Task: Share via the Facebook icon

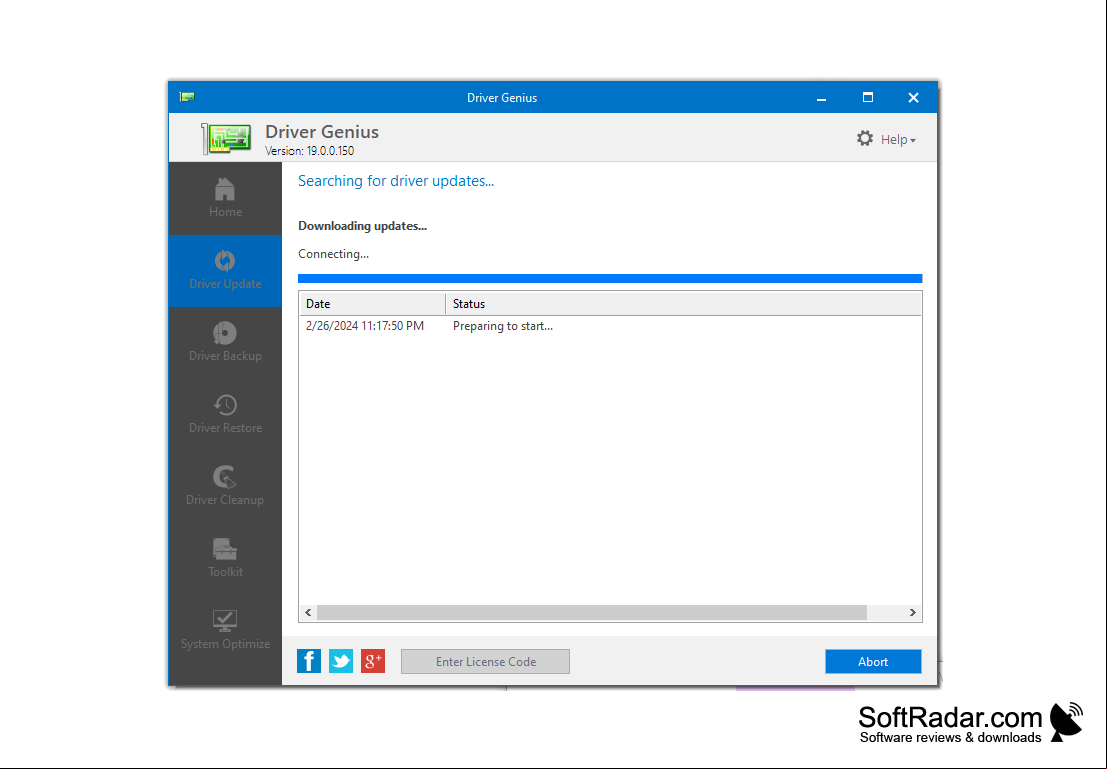Action: coord(309,661)
